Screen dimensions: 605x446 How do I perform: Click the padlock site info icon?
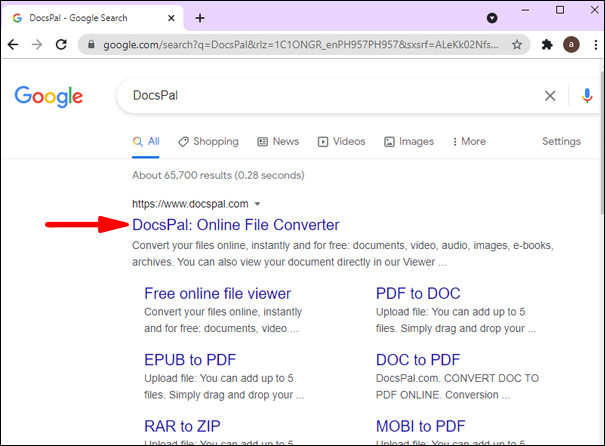pos(91,45)
